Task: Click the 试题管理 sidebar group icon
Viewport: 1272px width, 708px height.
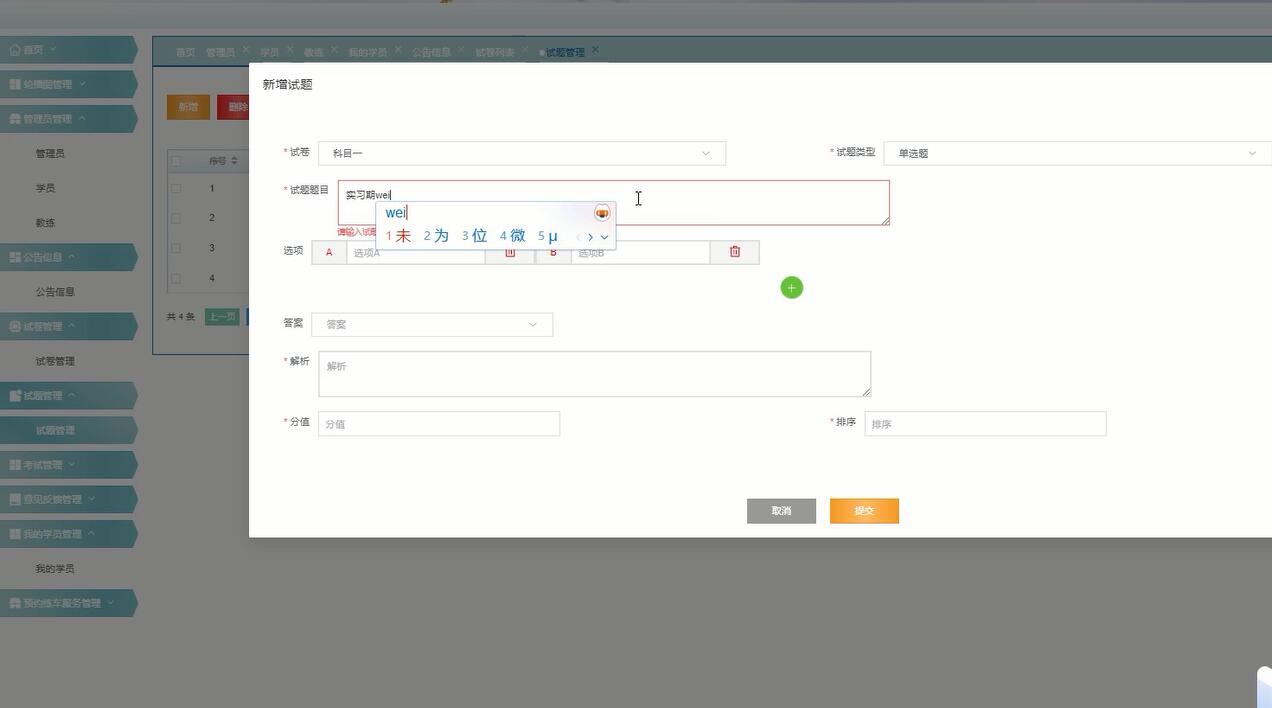Action: pos(15,396)
